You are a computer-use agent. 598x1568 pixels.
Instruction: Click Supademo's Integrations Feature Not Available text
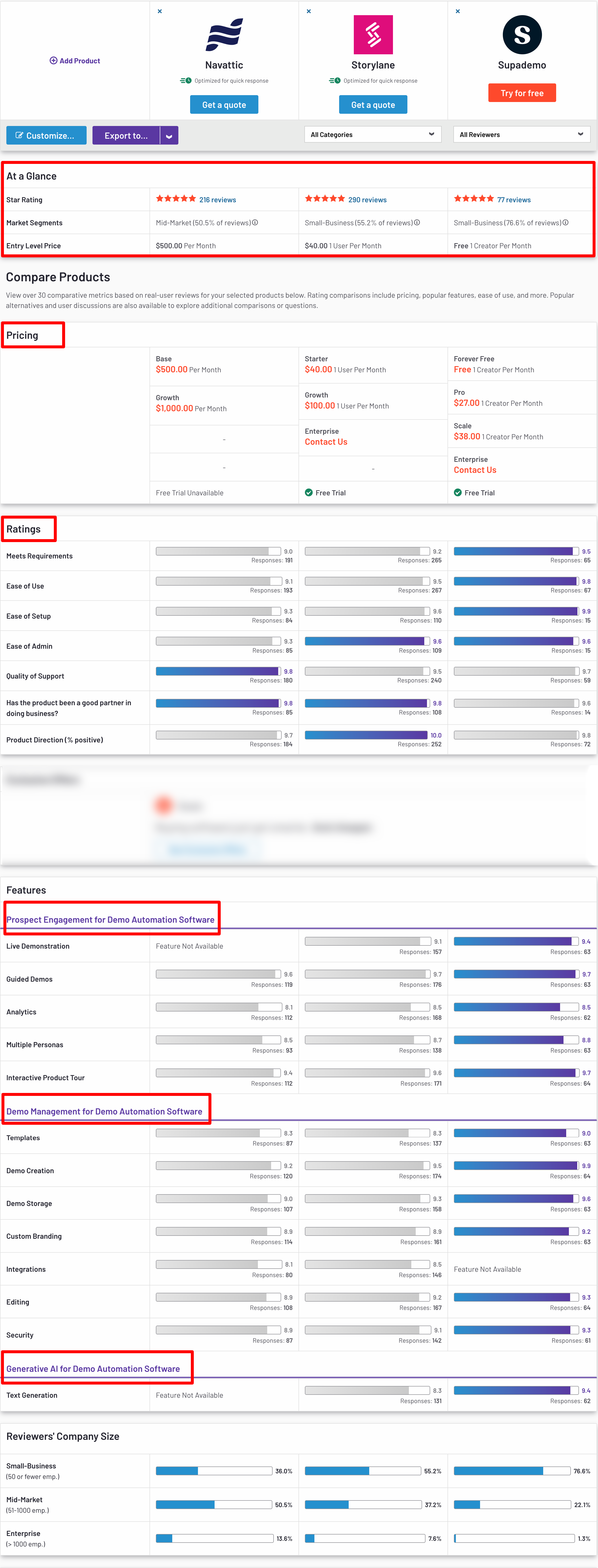click(x=487, y=1269)
